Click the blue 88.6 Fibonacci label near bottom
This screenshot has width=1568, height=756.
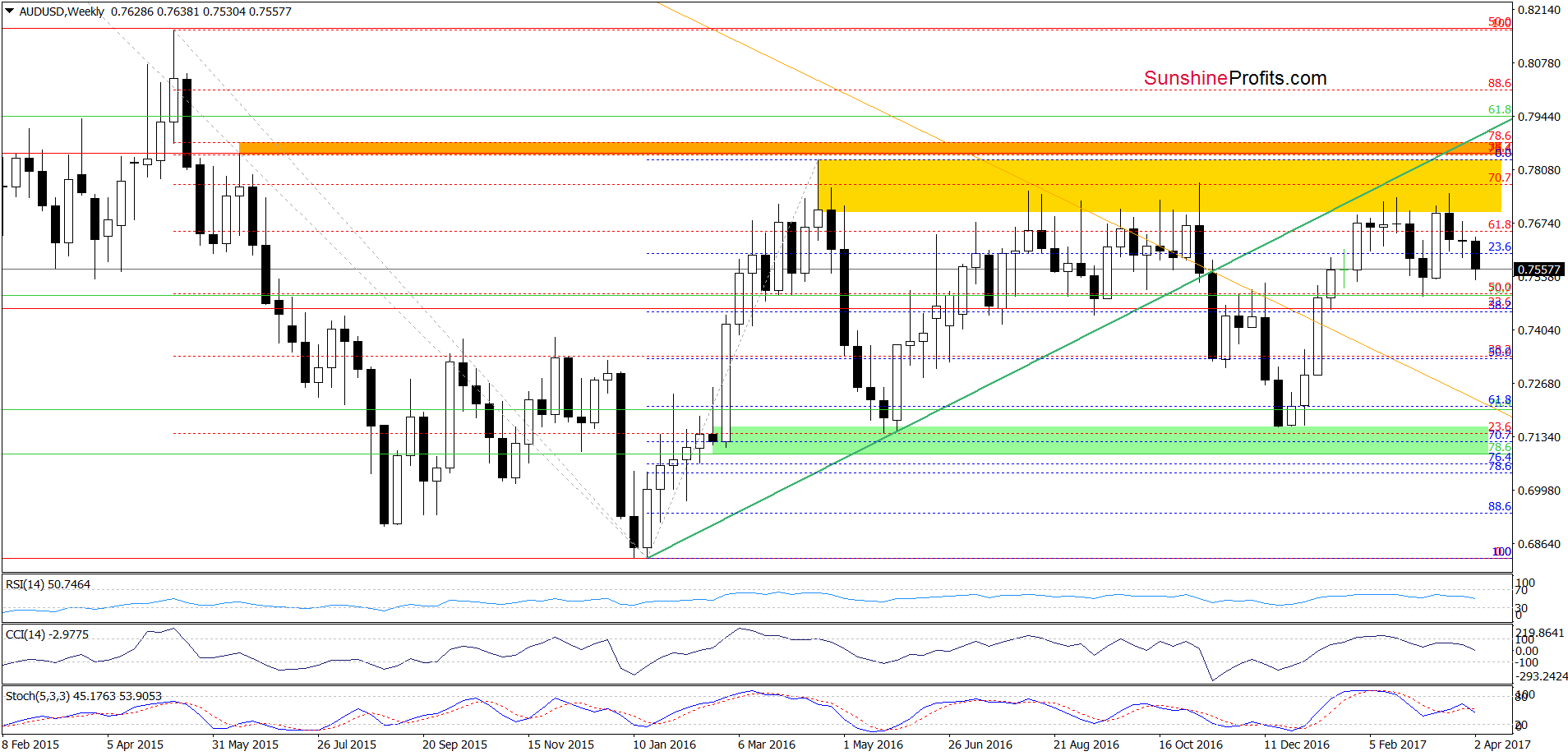coord(1500,506)
